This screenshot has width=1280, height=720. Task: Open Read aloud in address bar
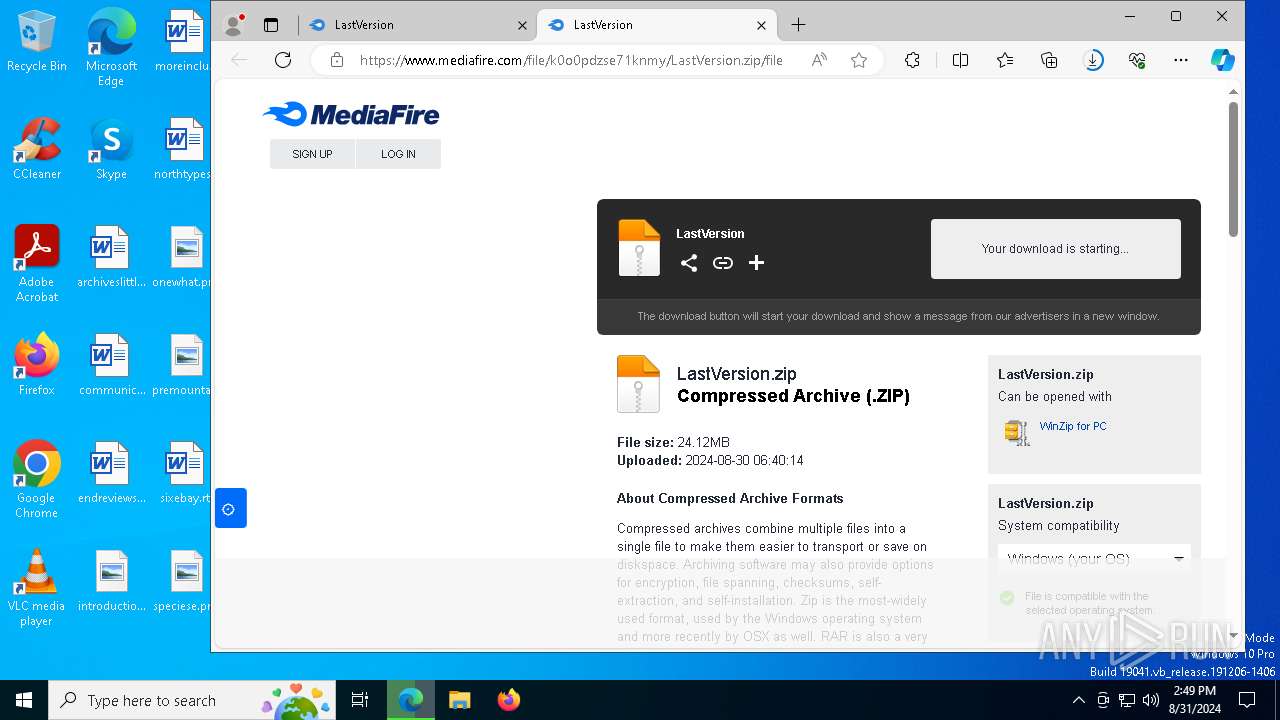click(x=819, y=60)
